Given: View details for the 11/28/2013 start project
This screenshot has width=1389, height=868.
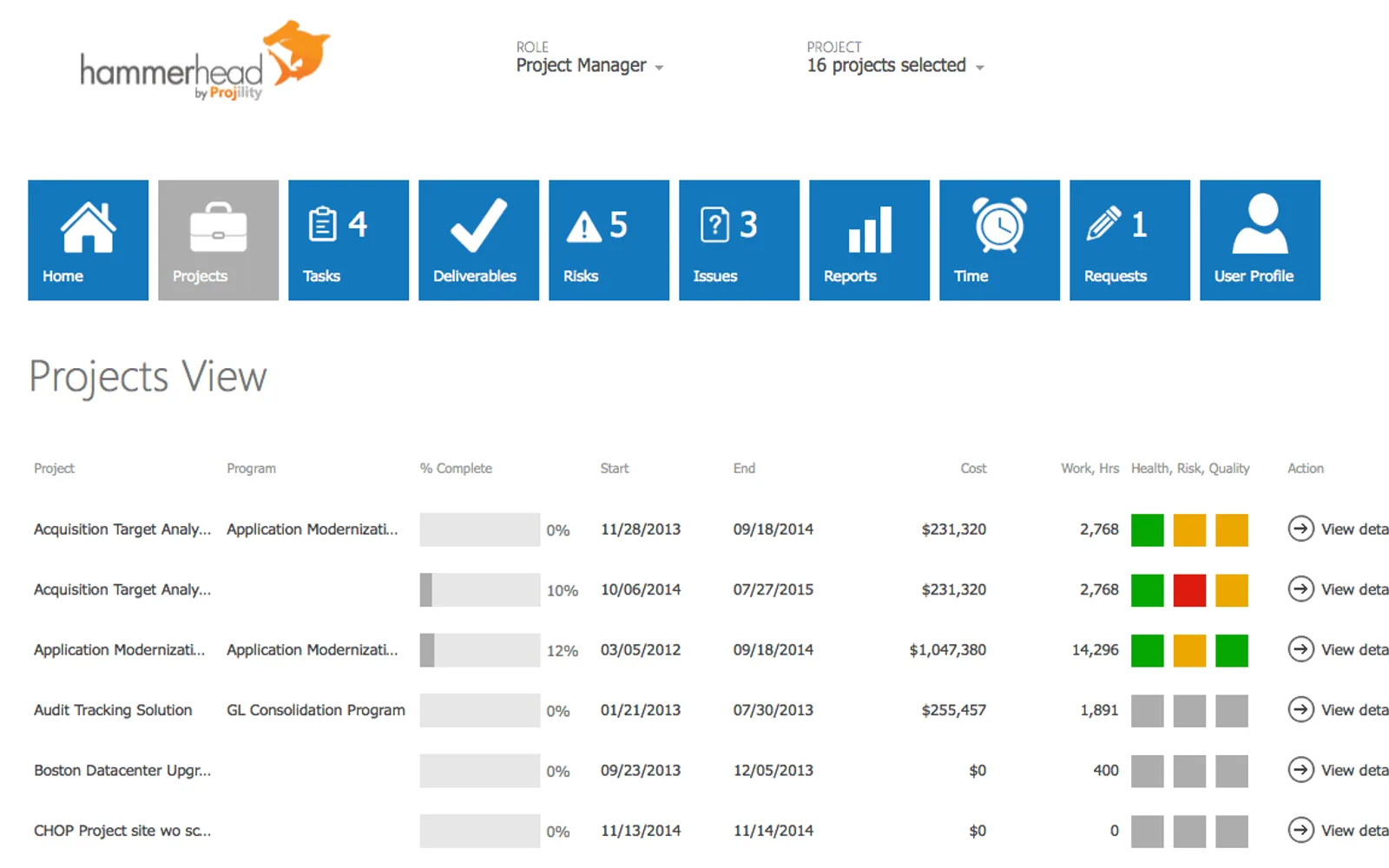Looking at the screenshot, I should coord(1338,529).
